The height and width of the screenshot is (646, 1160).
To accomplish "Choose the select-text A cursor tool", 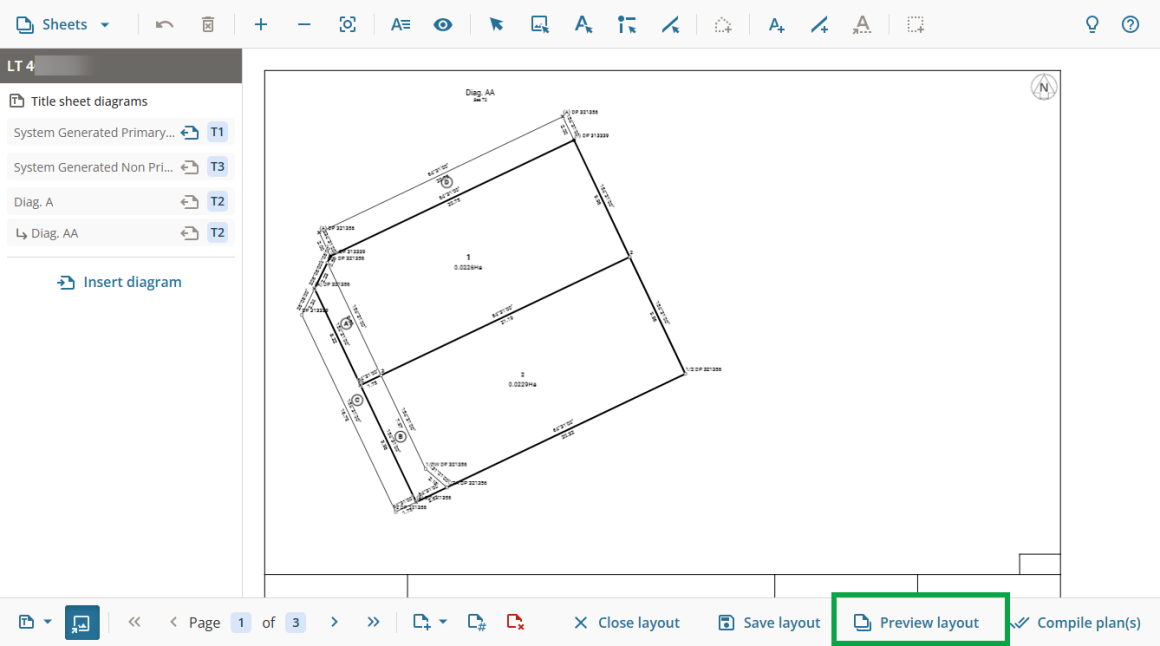I will (584, 24).
